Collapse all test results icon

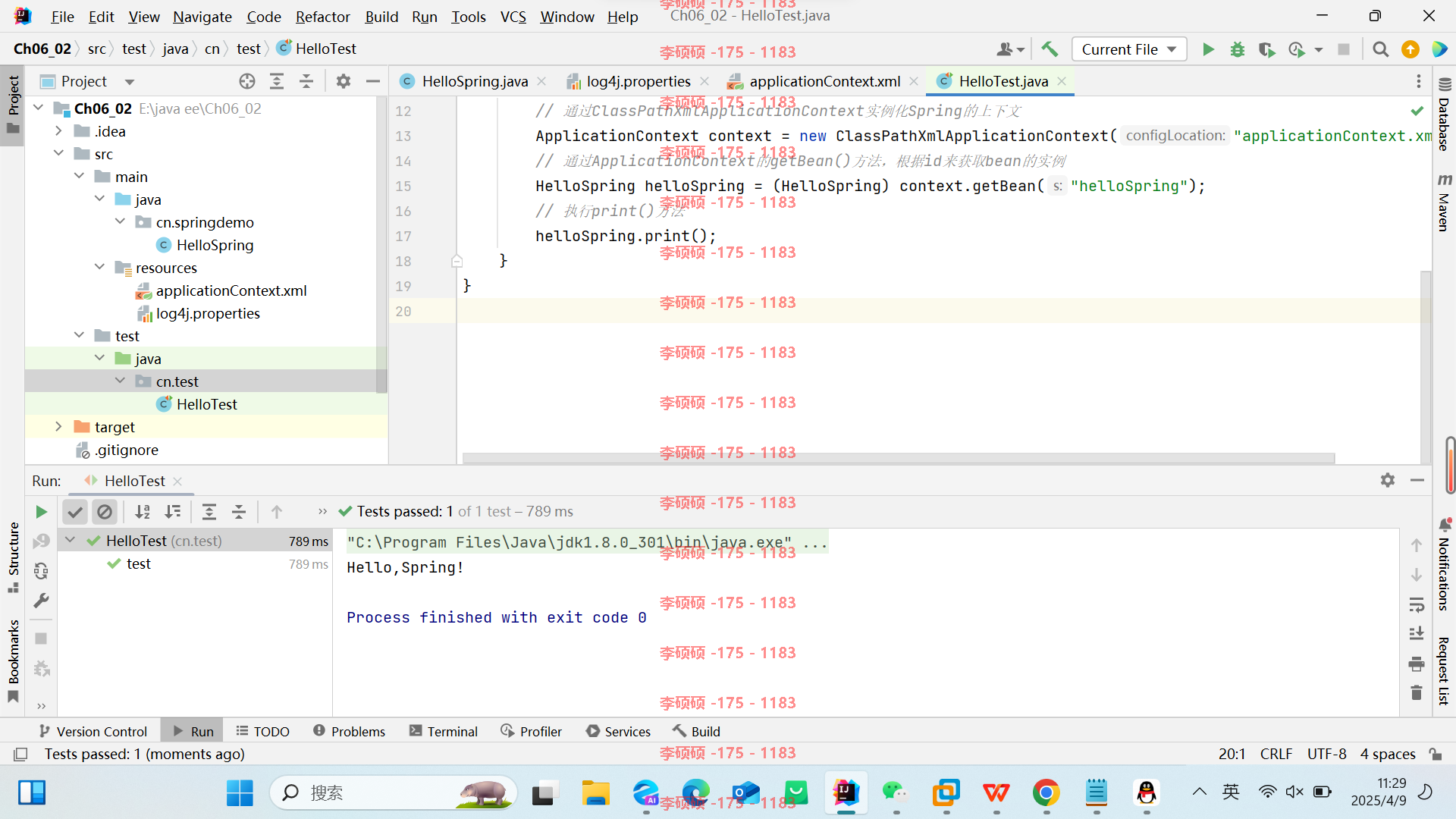coord(239,512)
